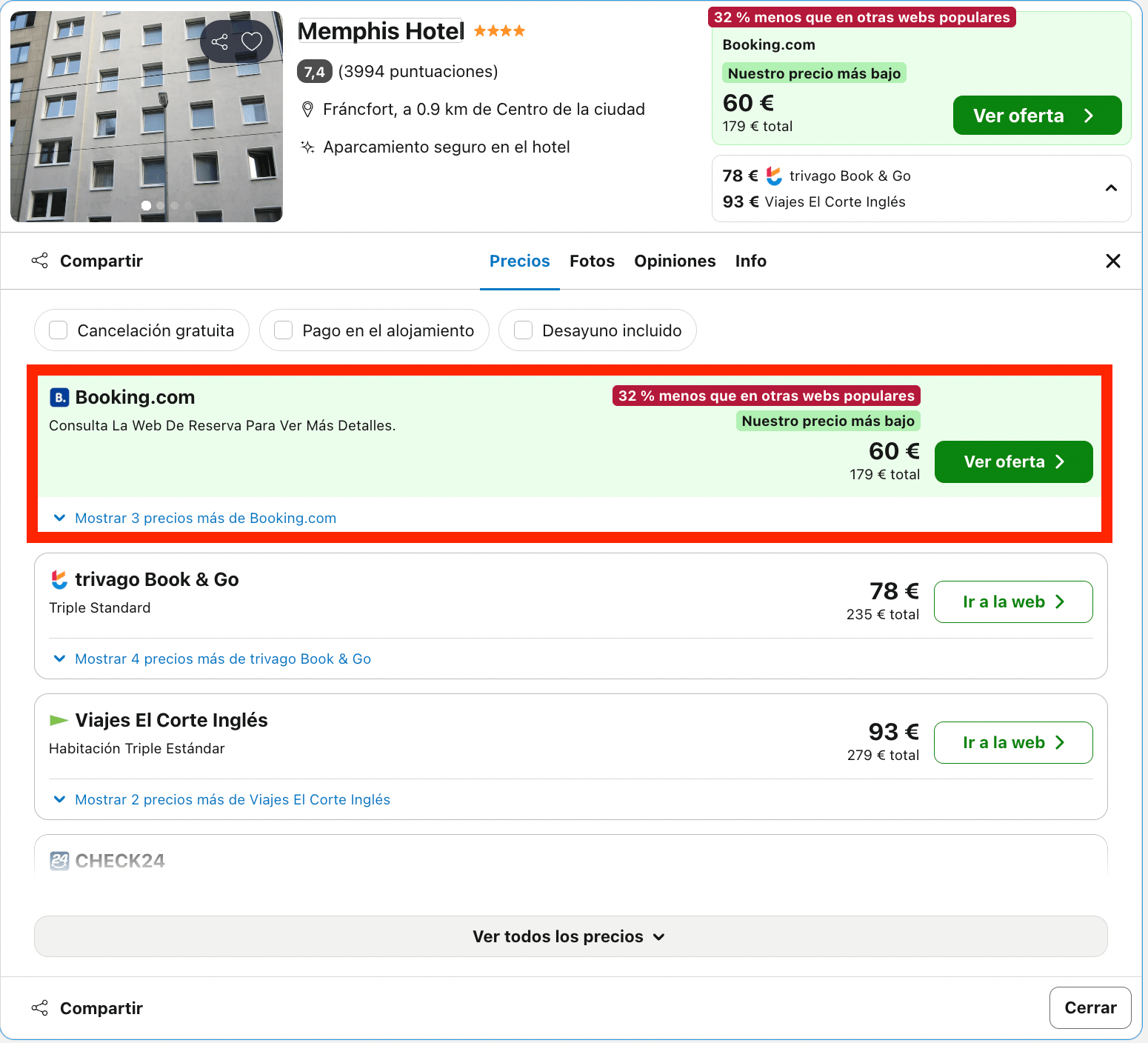Viewport: 1148px width, 1043px height.
Task: Select the Info tab
Action: pyautogui.click(x=750, y=261)
